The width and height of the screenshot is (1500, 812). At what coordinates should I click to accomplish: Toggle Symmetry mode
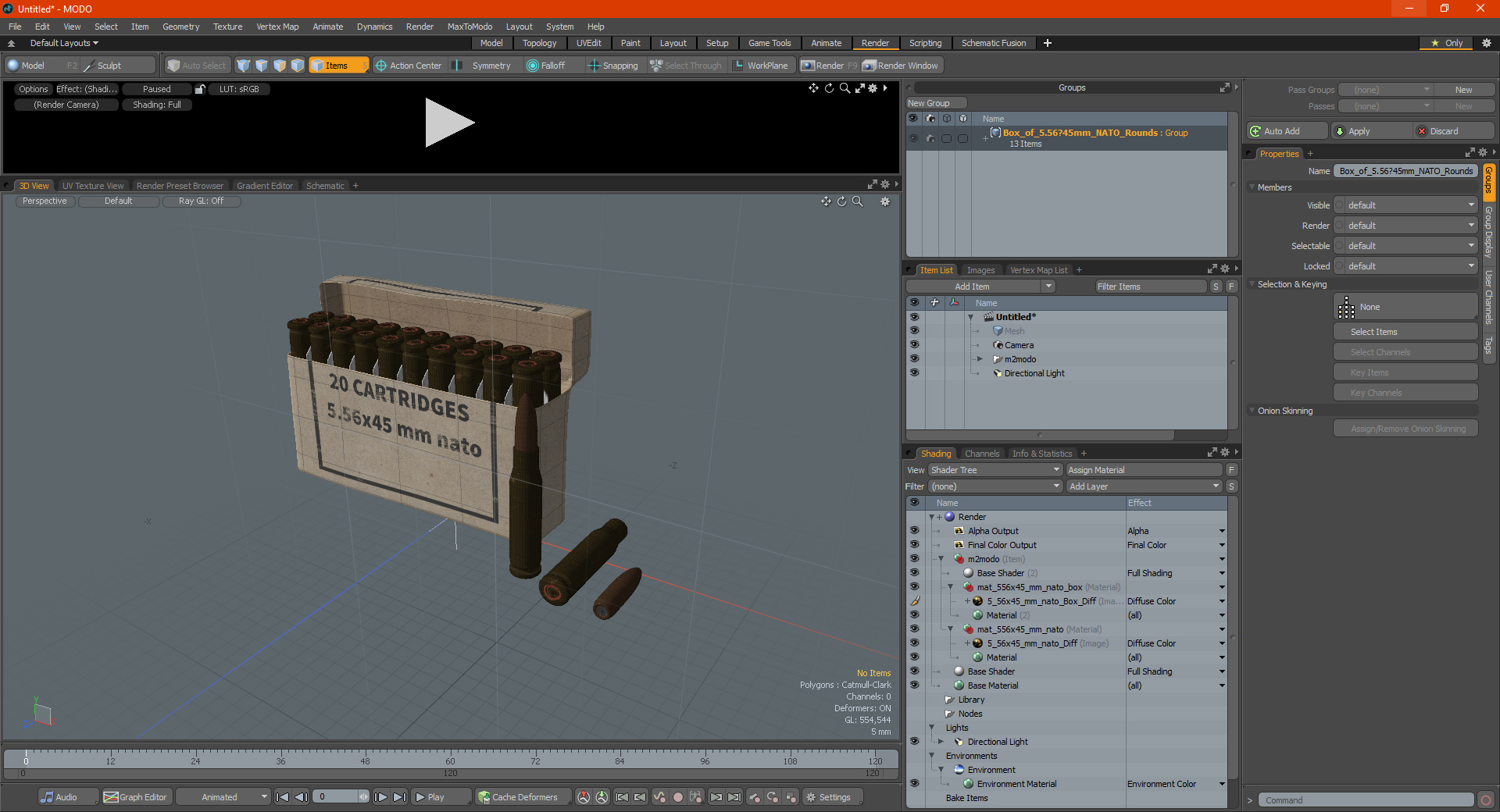click(483, 66)
